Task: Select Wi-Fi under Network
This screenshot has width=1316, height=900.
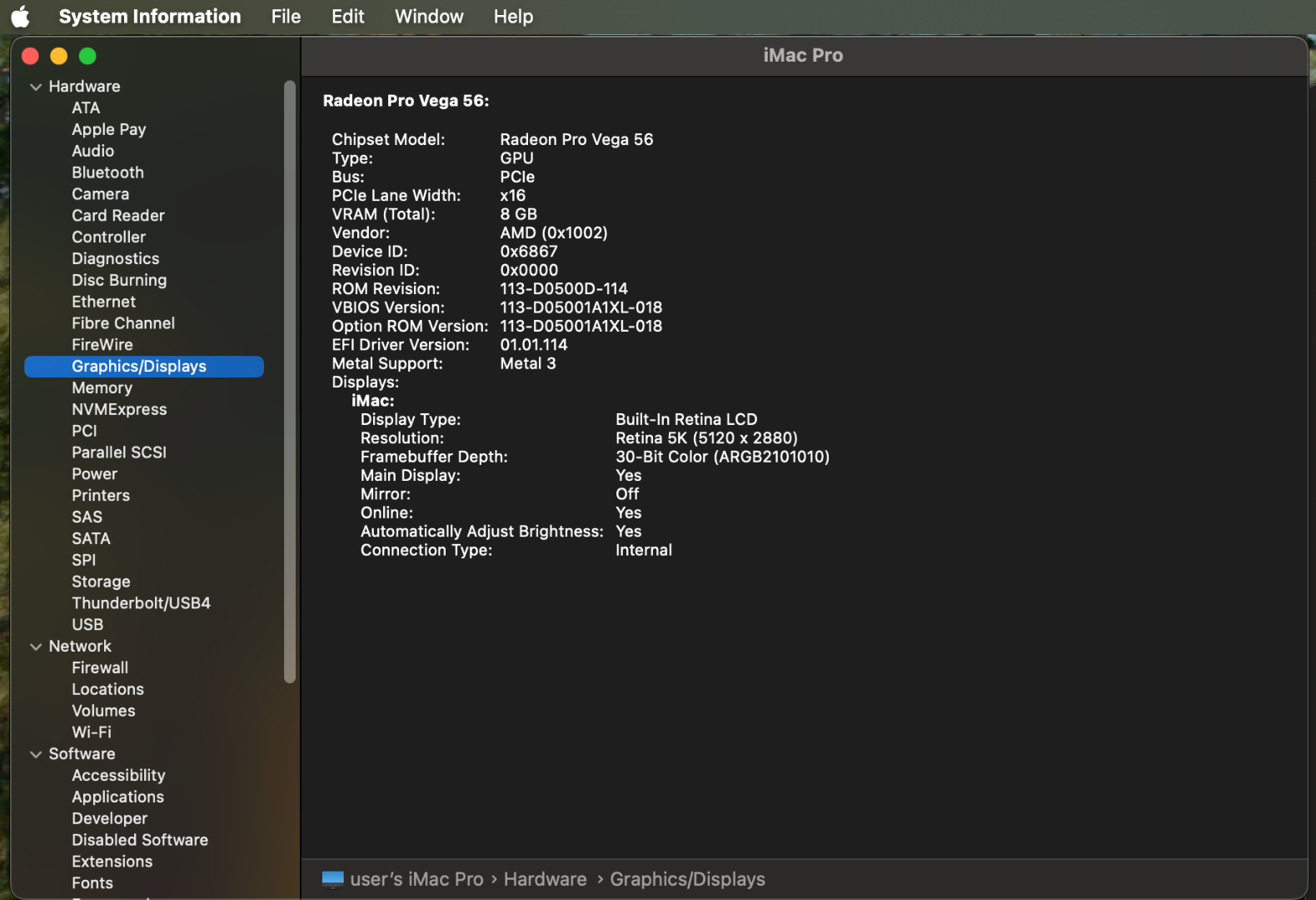Action: [92, 732]
